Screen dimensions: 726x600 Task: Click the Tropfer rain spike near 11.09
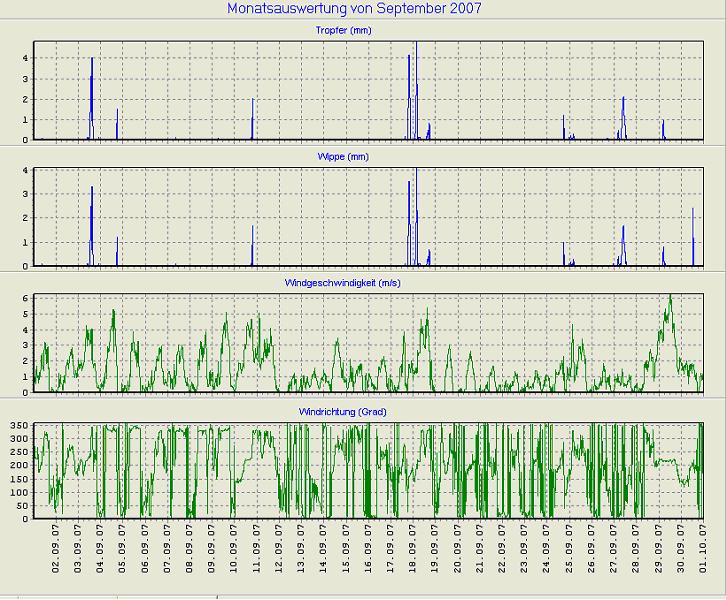253,115
